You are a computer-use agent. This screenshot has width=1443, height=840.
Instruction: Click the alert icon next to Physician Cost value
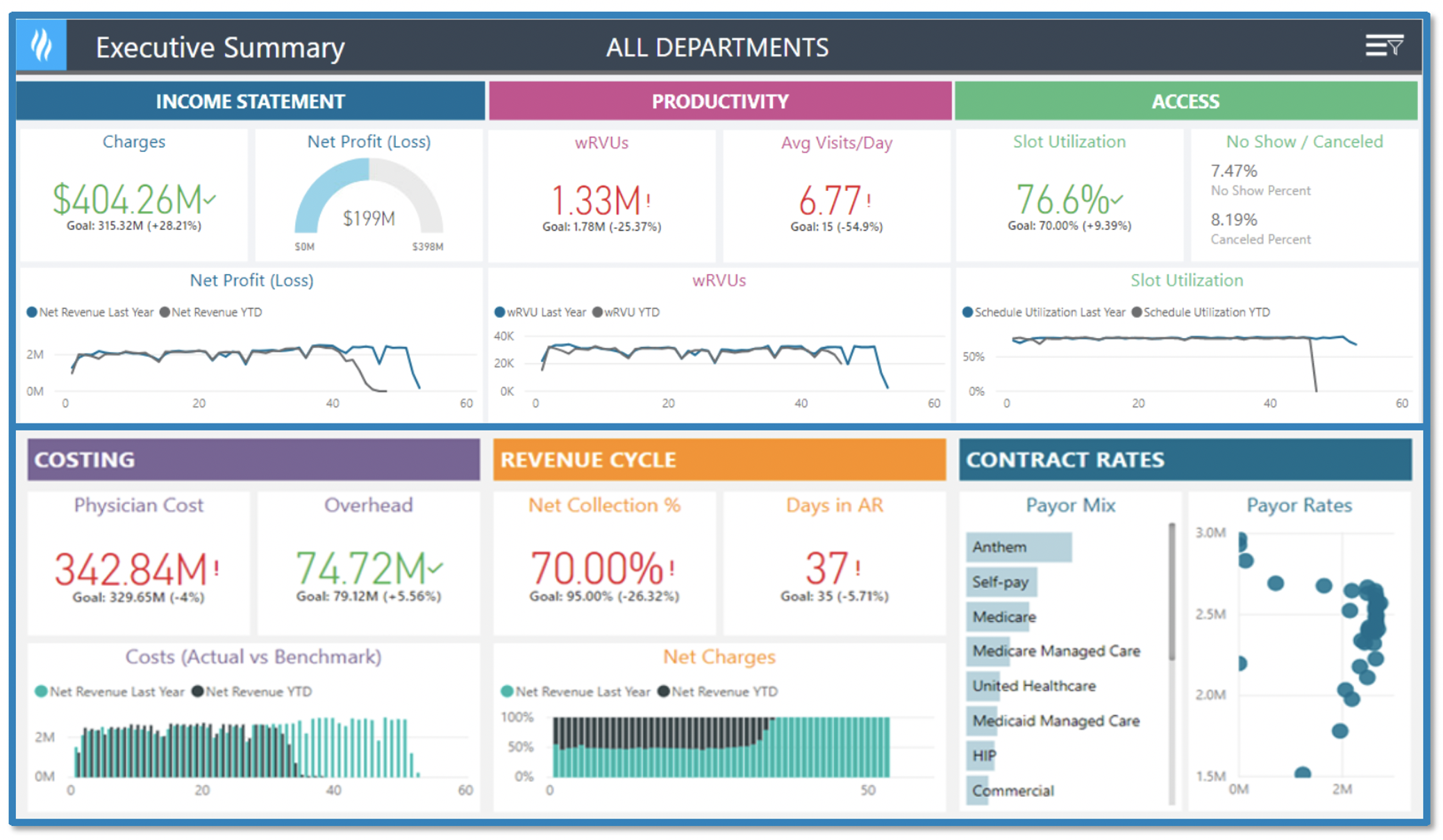[x=215, y=568]
